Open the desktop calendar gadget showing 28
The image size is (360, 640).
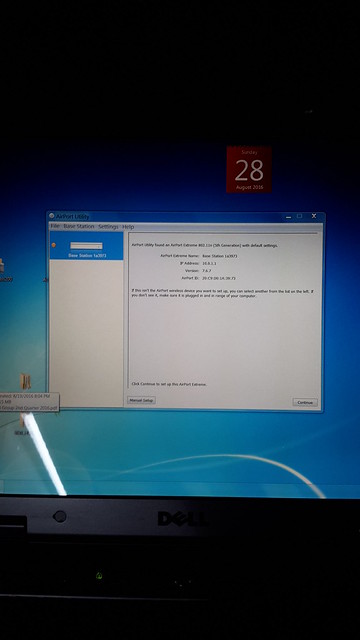(249, 169)
